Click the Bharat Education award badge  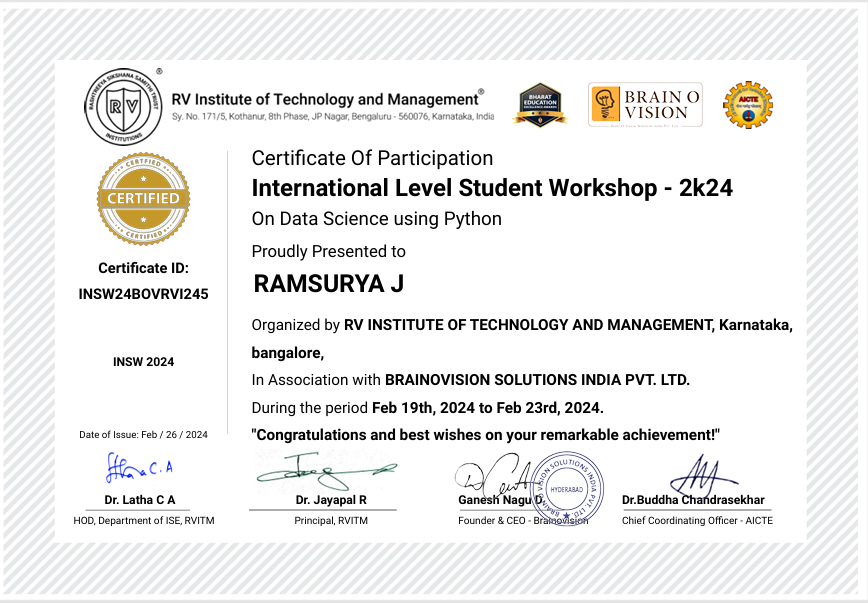(x=540, y=105)
